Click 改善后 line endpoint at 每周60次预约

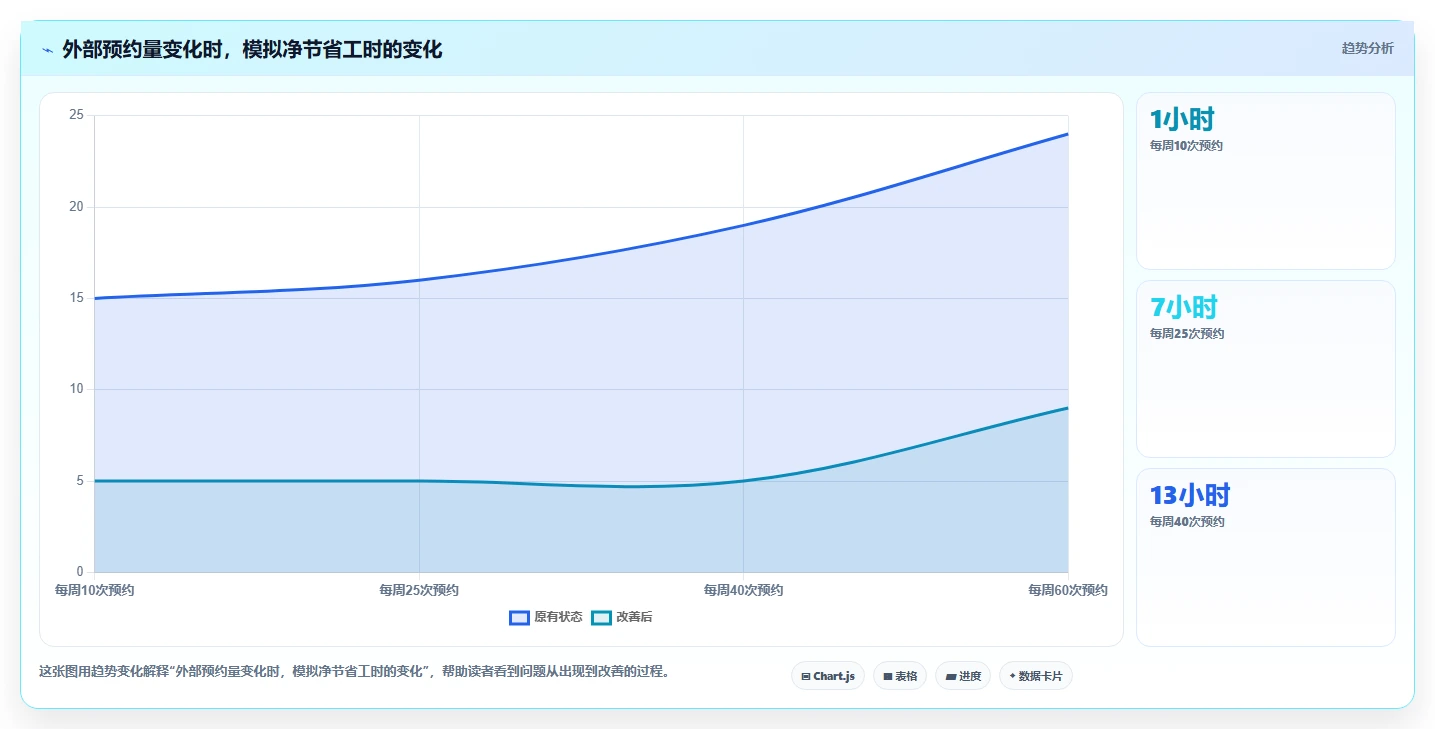[1068, 408]
